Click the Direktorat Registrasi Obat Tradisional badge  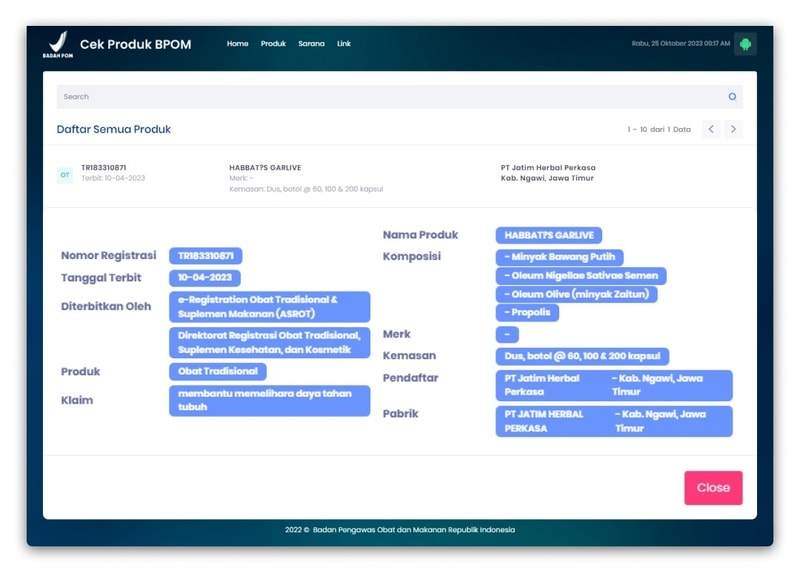coord(269,342)
